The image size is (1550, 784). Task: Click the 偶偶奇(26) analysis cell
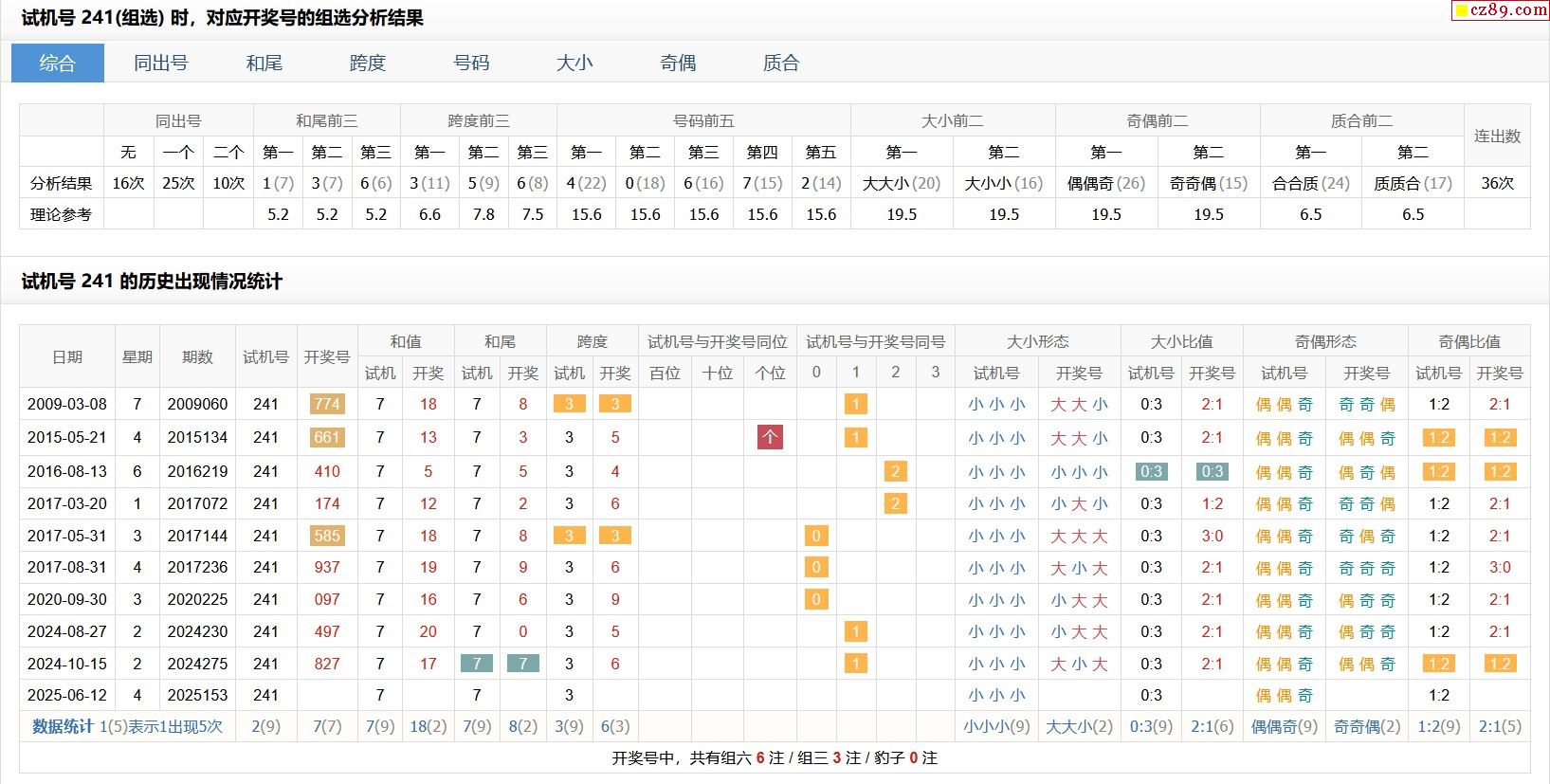(1106, 183)
